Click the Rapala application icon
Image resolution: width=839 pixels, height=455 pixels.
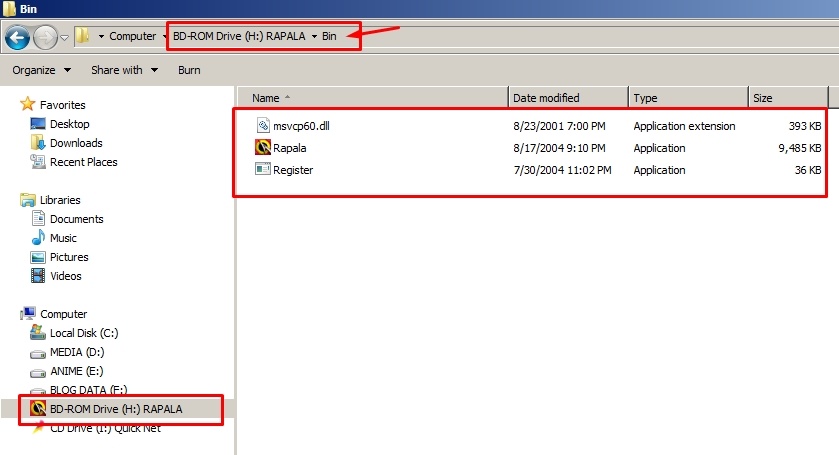point(263,147)
